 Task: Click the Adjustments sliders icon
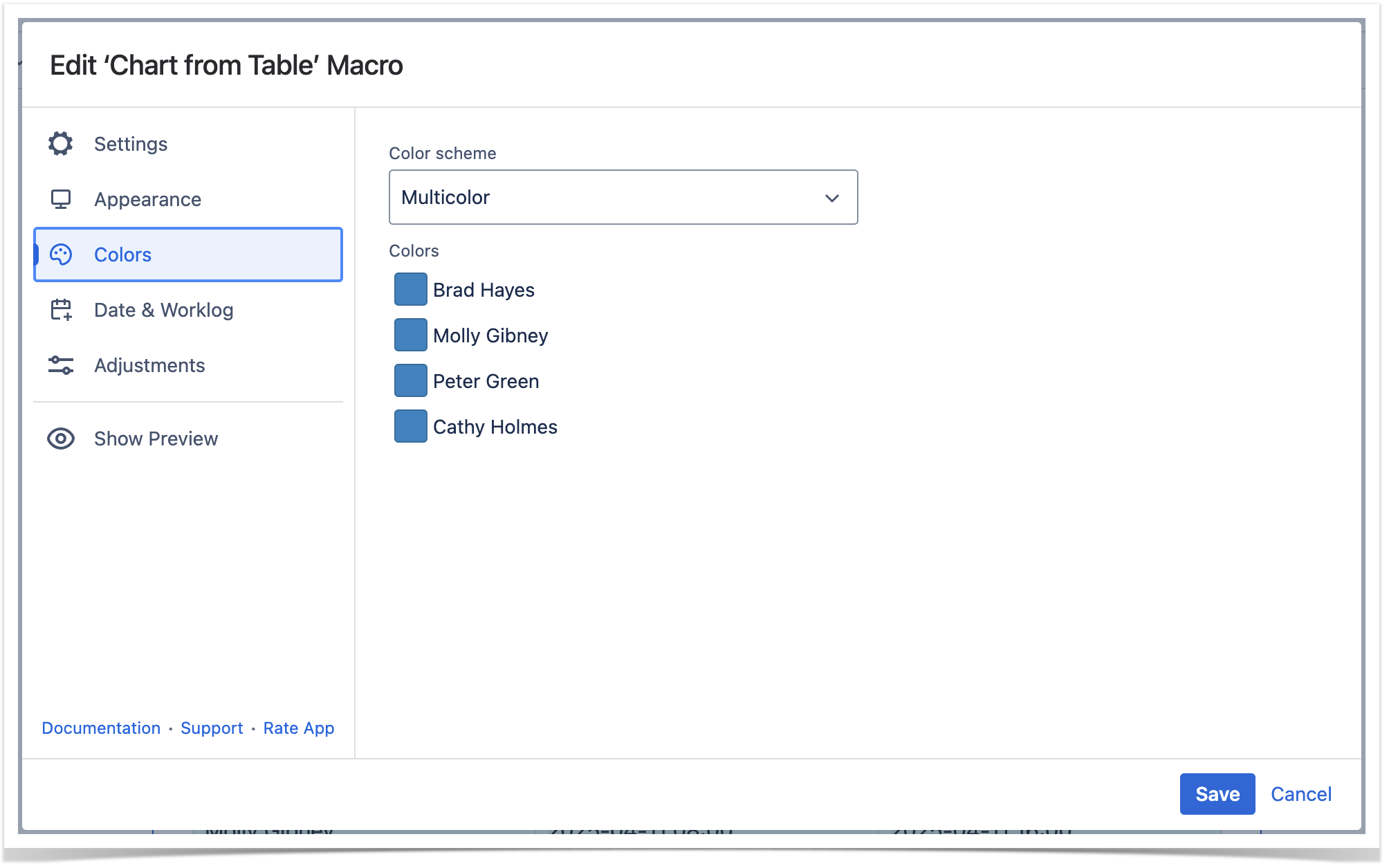[x=61, y=365]
